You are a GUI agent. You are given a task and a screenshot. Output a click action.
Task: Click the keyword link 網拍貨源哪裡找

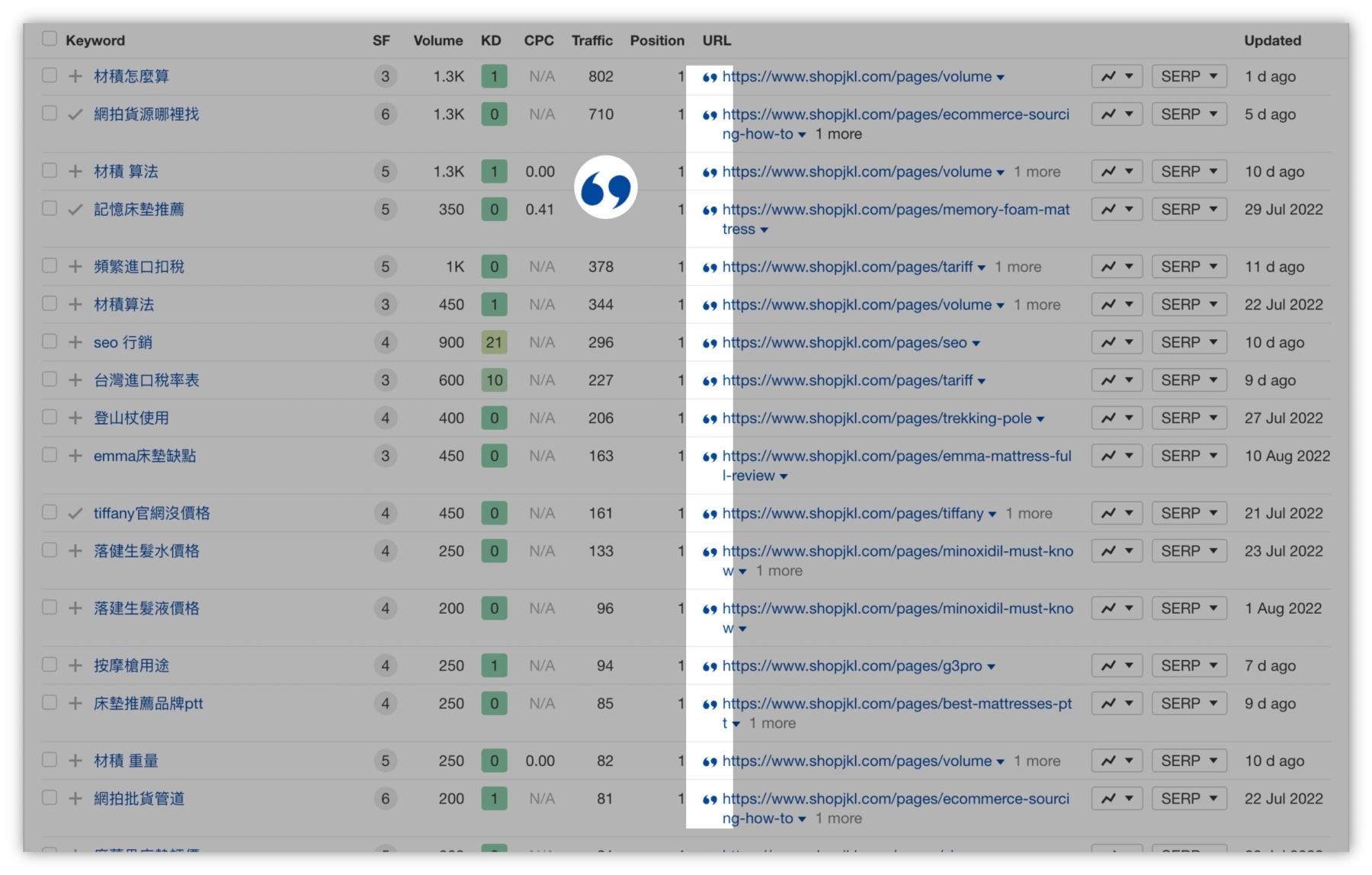tap(146, 114)
